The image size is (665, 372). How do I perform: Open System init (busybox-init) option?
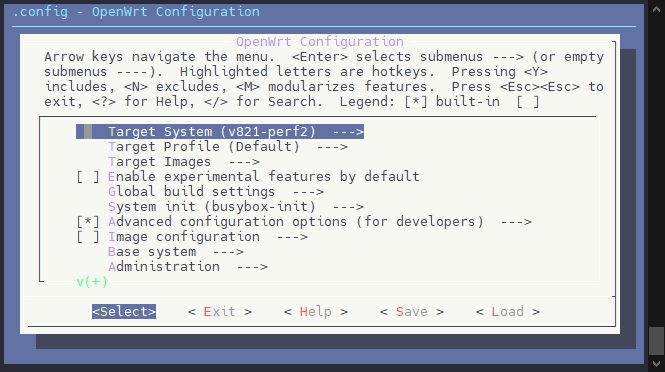coord(236,207)
